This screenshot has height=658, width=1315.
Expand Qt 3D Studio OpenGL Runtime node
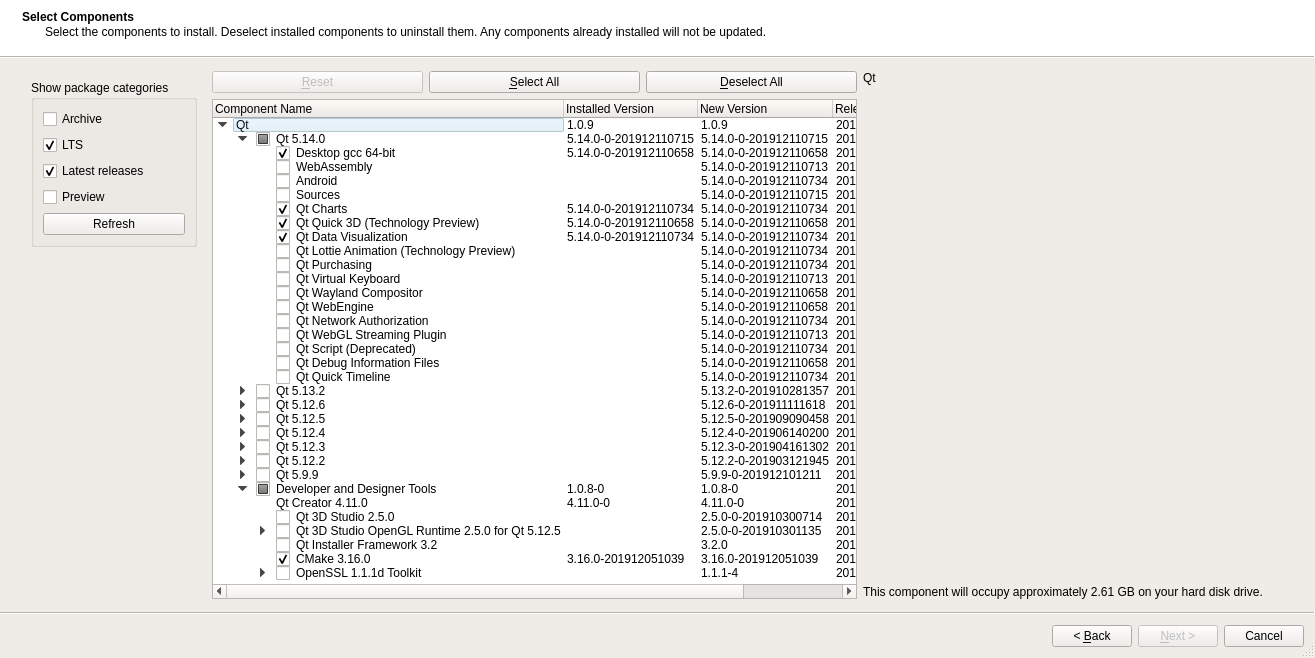click(262, 531)
